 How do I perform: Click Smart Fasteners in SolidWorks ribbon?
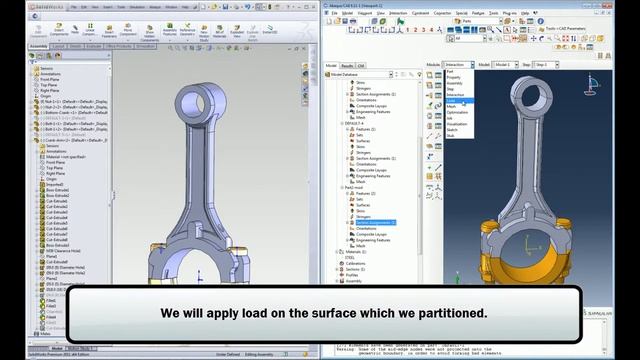coord(109,31)
